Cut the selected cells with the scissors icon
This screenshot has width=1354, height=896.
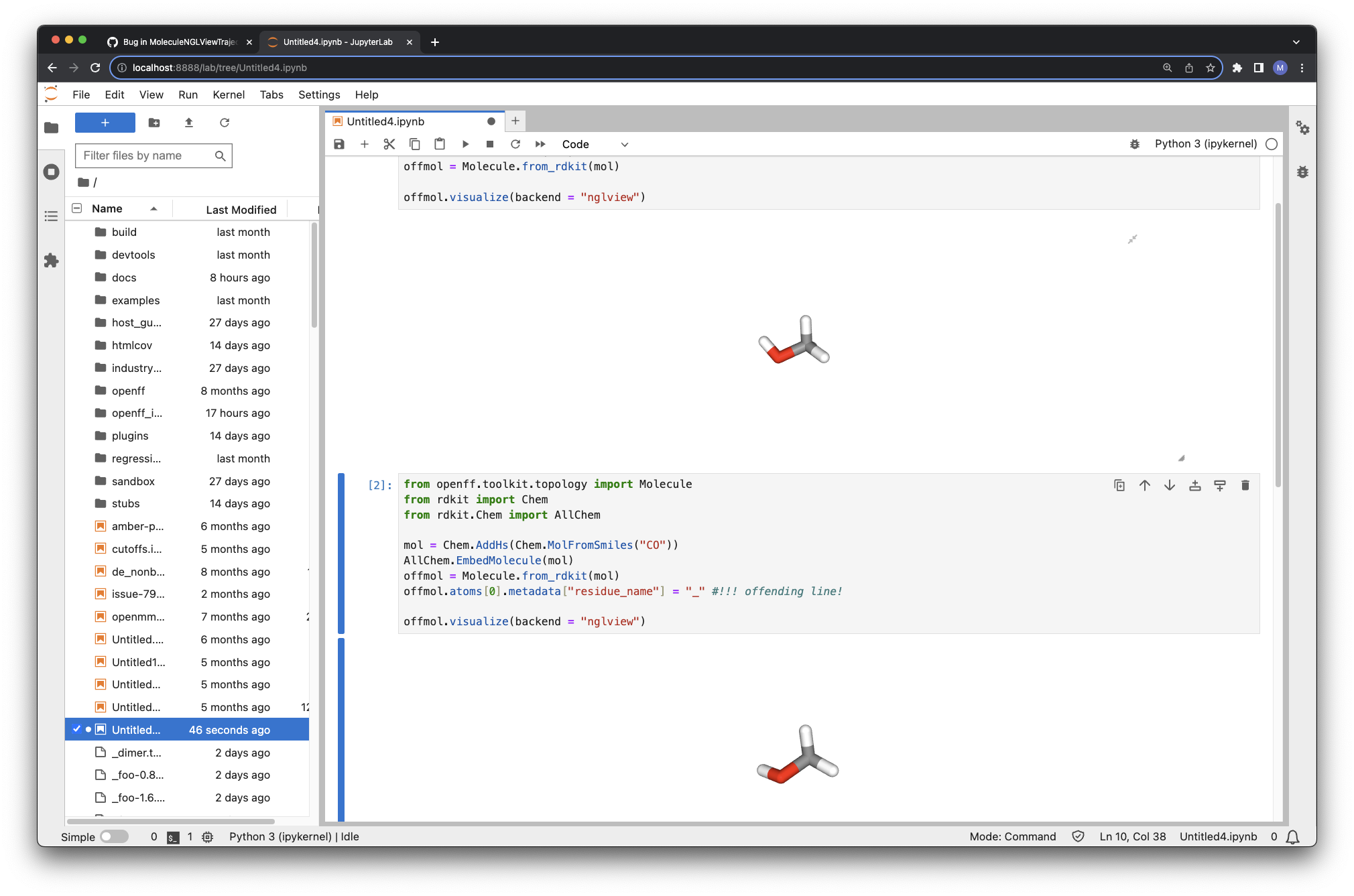pyautogui.click(x=389, y=144)
